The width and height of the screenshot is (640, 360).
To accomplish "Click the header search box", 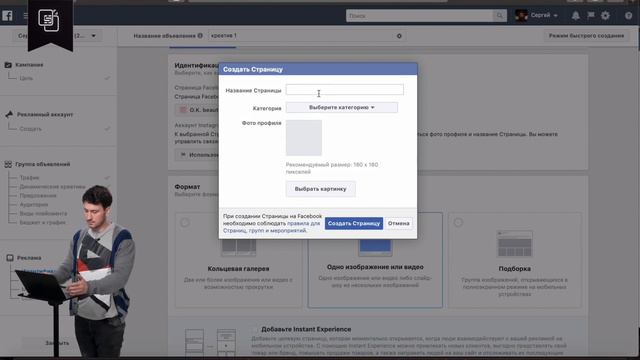I will [420, 16].
